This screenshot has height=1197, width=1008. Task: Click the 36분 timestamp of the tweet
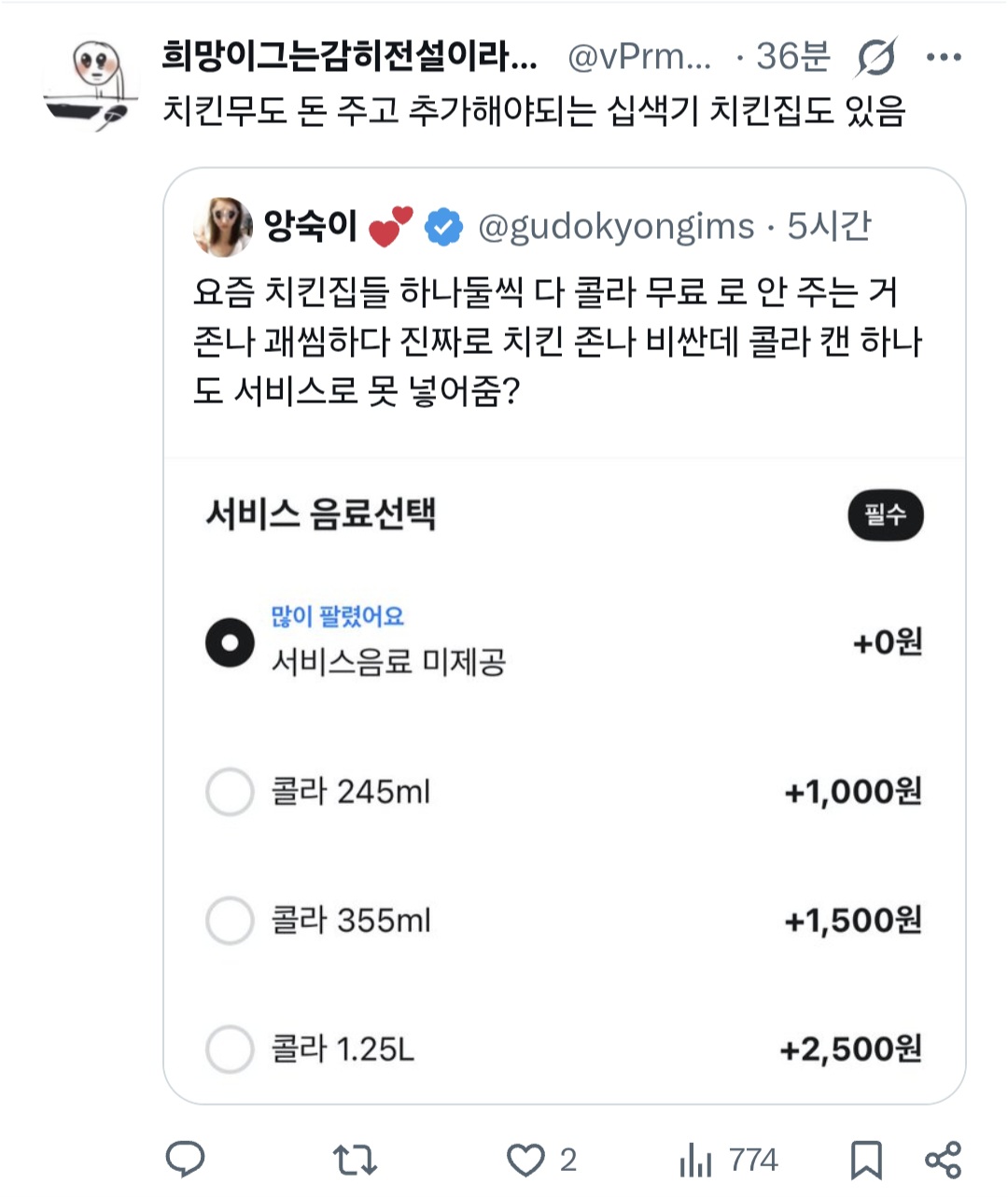tap(792, 57)
